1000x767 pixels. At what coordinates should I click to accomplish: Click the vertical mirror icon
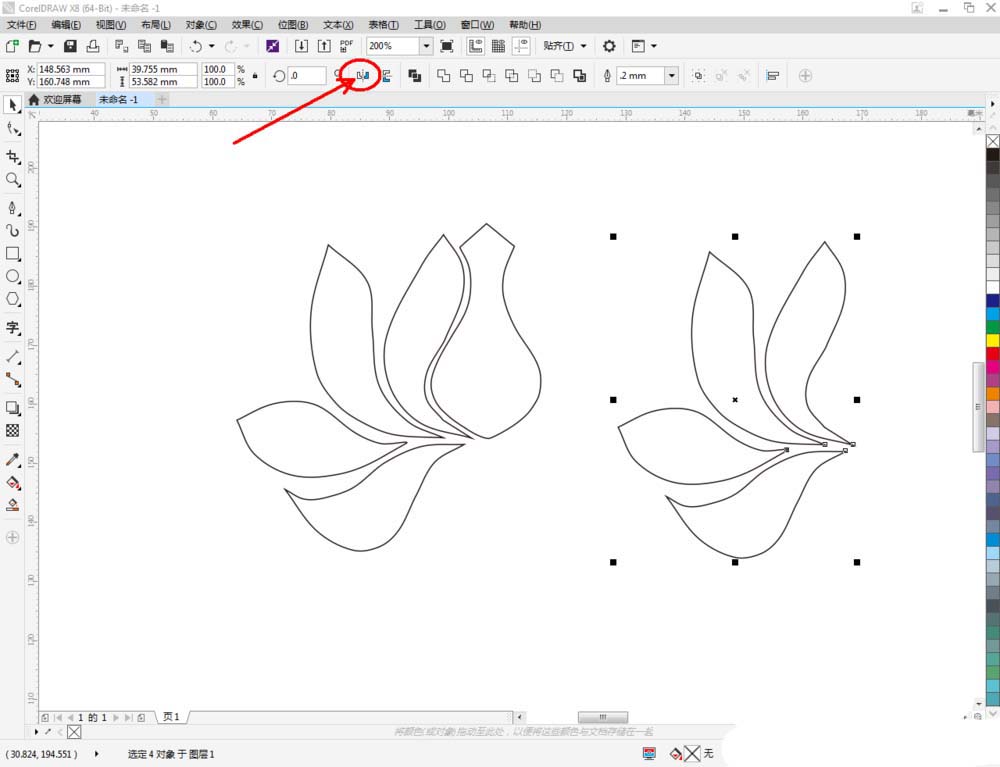click(x=386, y=76)
